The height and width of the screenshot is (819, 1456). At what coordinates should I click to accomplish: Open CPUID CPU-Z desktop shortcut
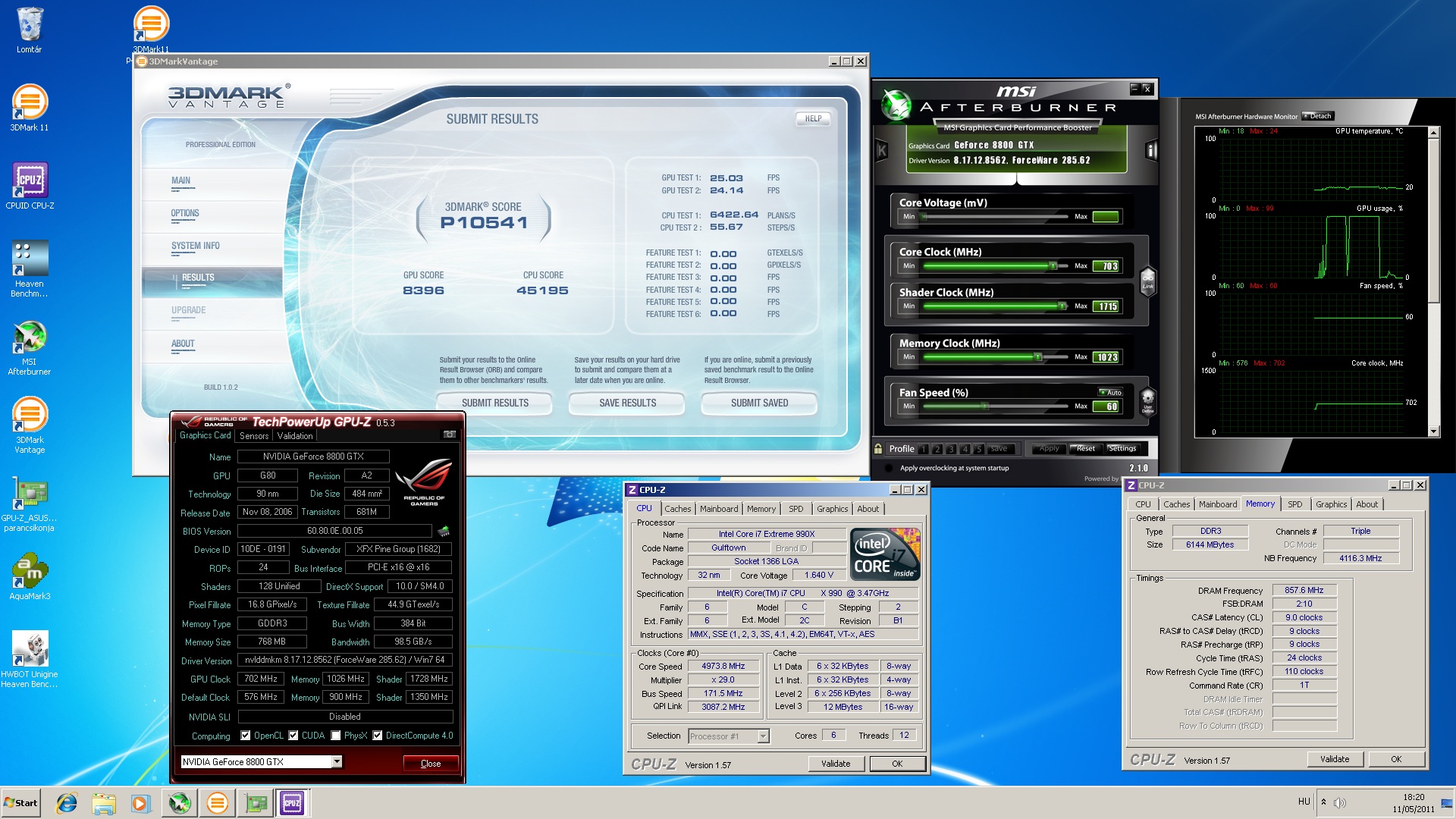click(x=30, y=186)
